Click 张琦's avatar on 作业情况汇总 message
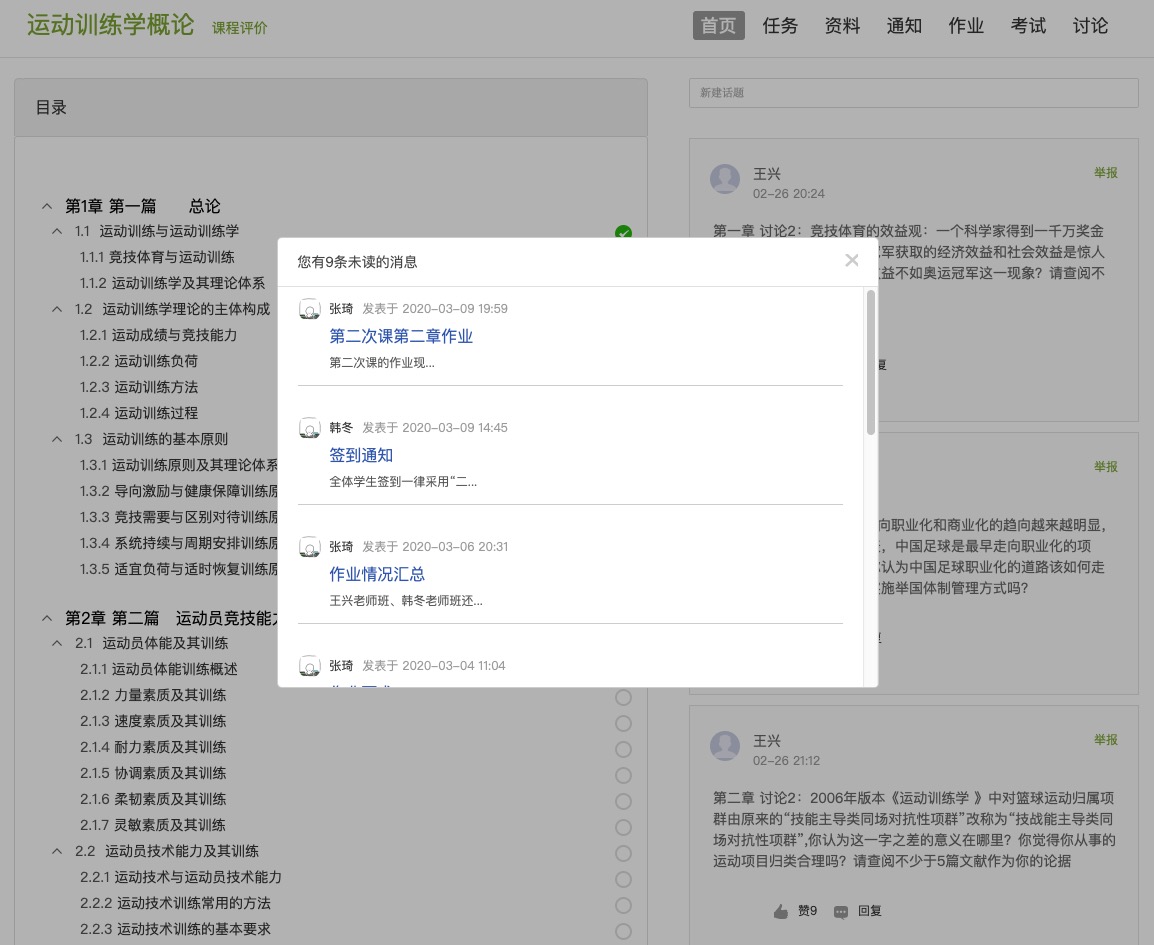 click(x=310, y=547)
